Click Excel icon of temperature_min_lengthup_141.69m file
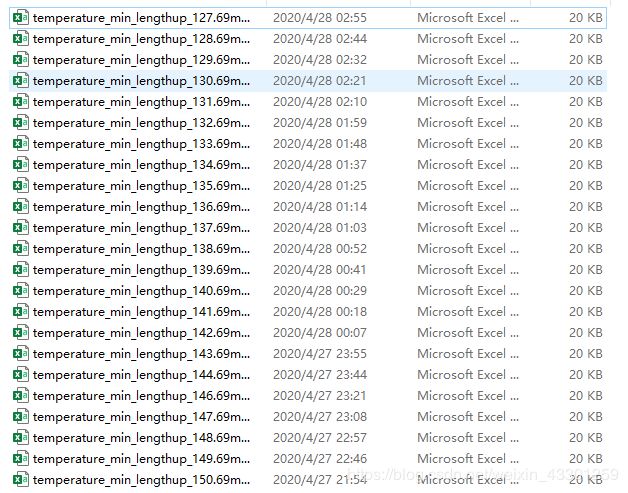This screenshot has width=628, height=493. click(x=20, y=312)
